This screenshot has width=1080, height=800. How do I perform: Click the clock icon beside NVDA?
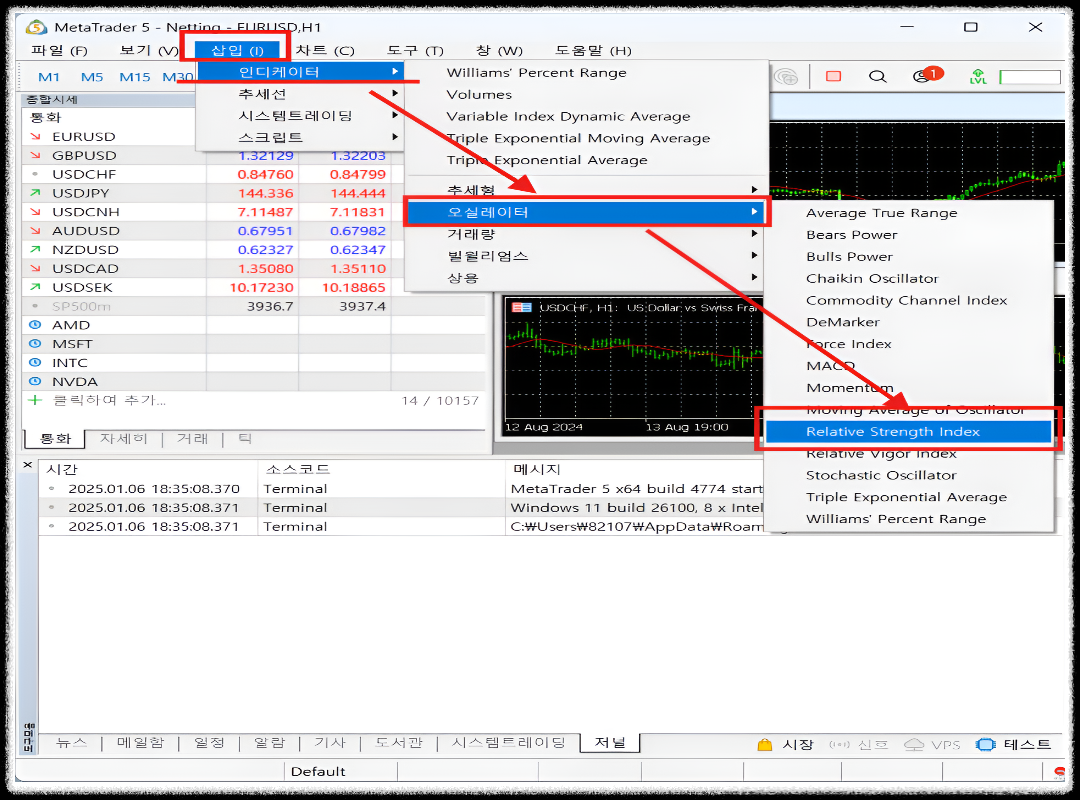(35, 381)
